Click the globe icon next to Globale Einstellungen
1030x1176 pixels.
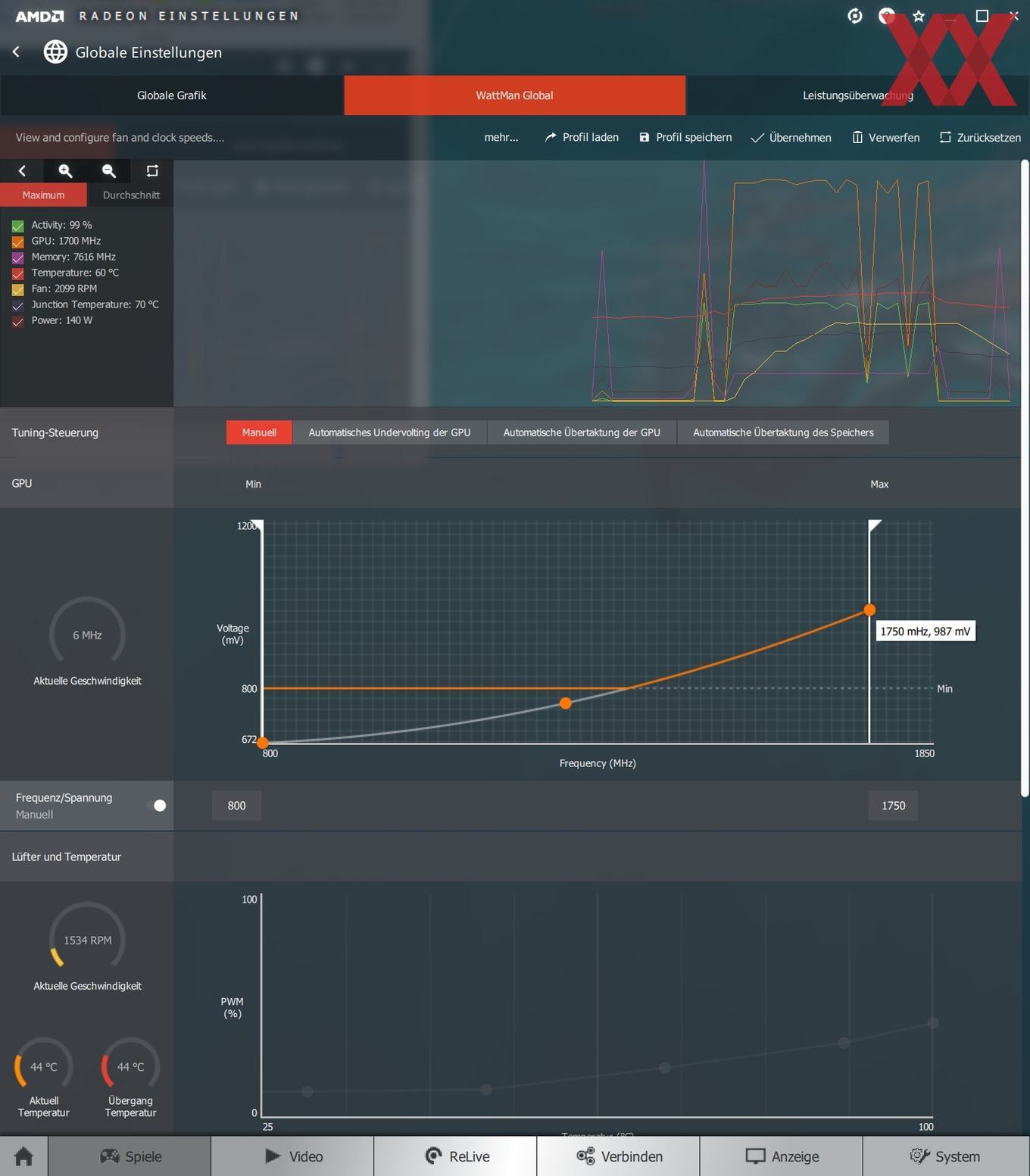[x=55, y=51]
